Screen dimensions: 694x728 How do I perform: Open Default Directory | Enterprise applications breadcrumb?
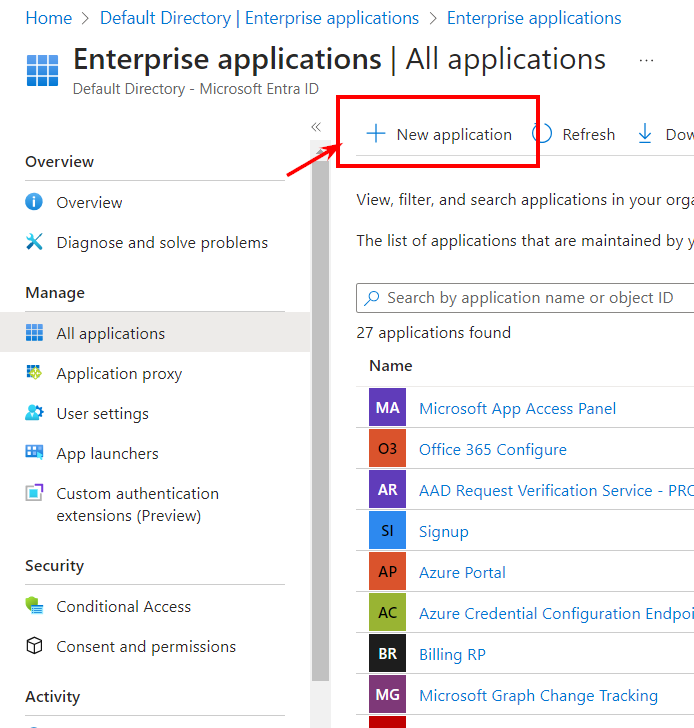coord(259,18)
